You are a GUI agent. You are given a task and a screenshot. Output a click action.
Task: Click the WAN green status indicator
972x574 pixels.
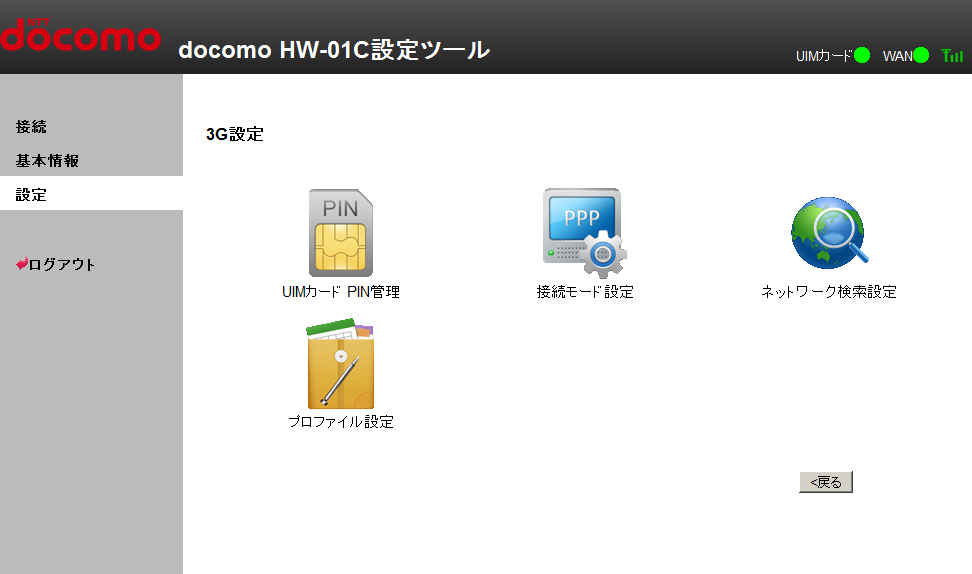click(x=921, y=56)
